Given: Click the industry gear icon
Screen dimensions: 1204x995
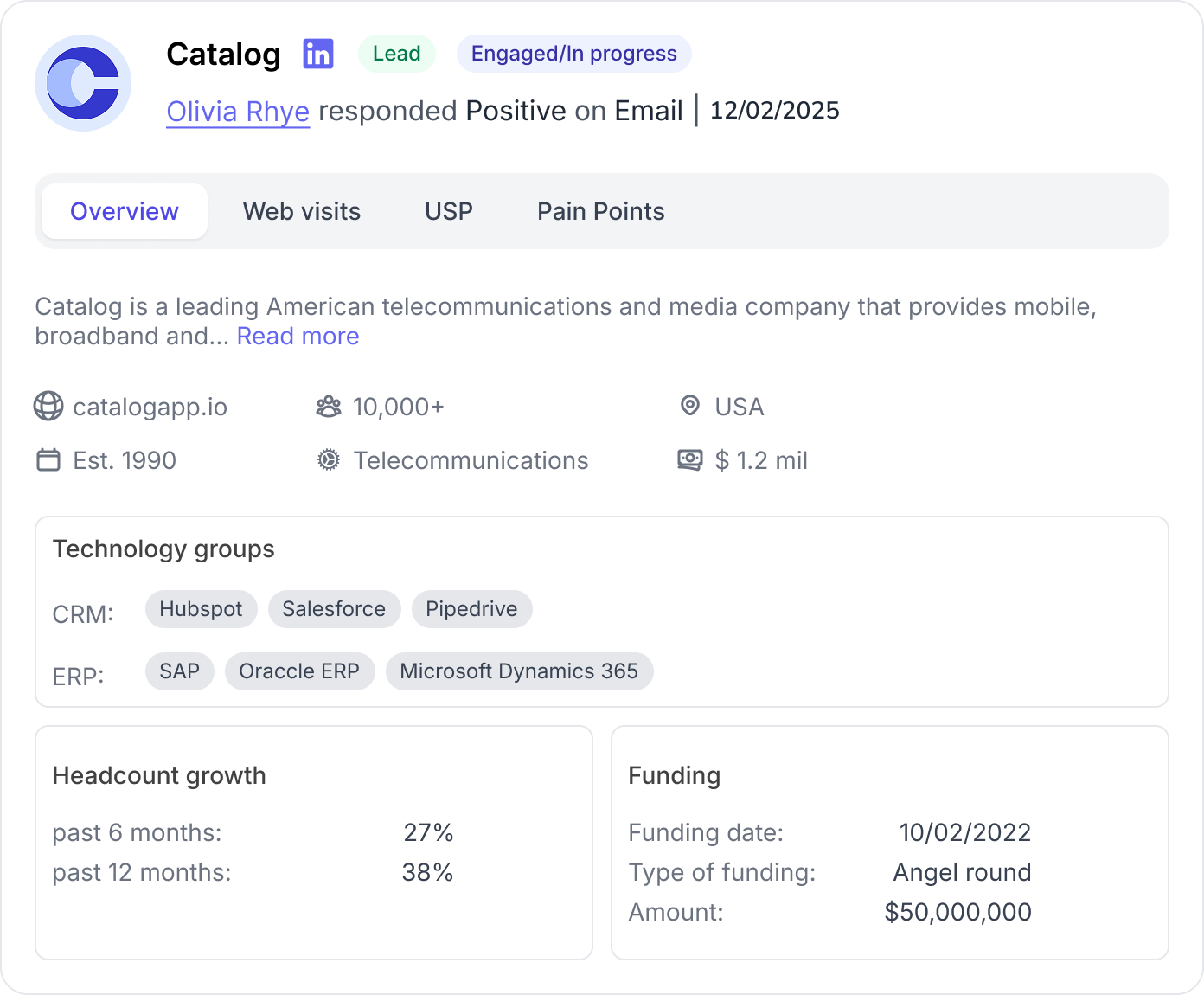Looking at the screenshot, I should (x=329, y=460).
